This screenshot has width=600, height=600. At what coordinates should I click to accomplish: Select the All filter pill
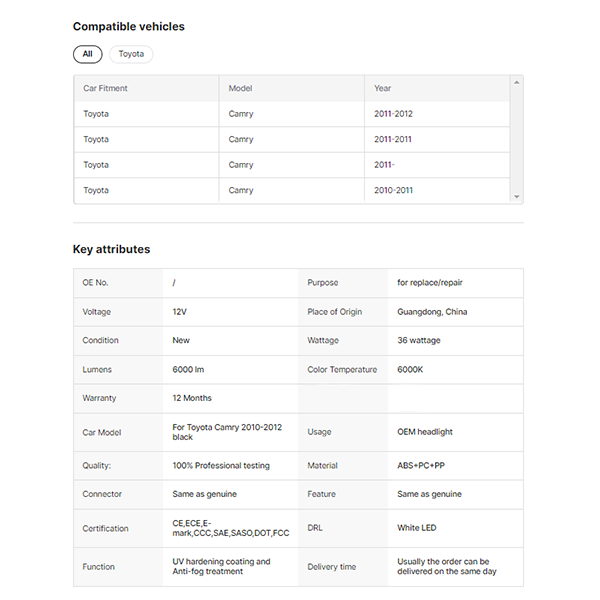pos(87,54)
